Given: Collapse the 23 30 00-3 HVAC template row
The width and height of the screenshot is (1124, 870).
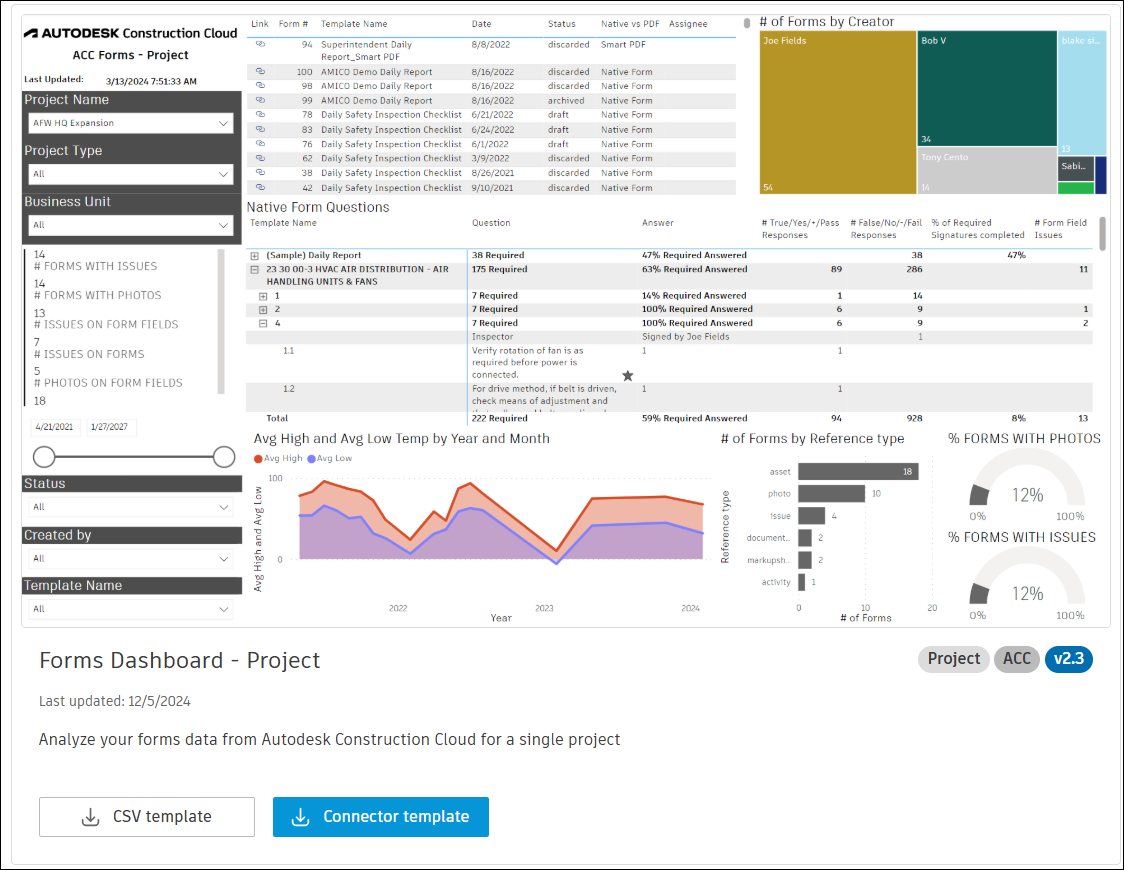Looking at the screenshot, I should (254, 269).
